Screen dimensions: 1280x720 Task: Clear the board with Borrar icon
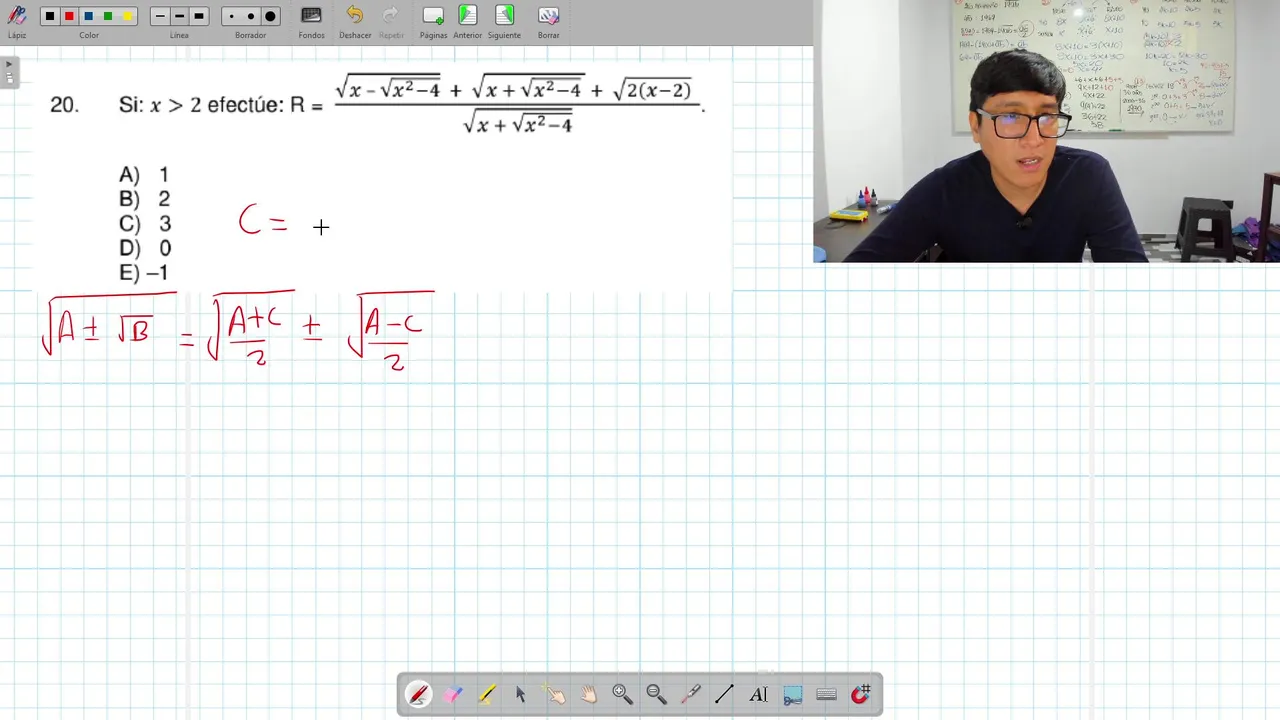[x=548, y=16]
